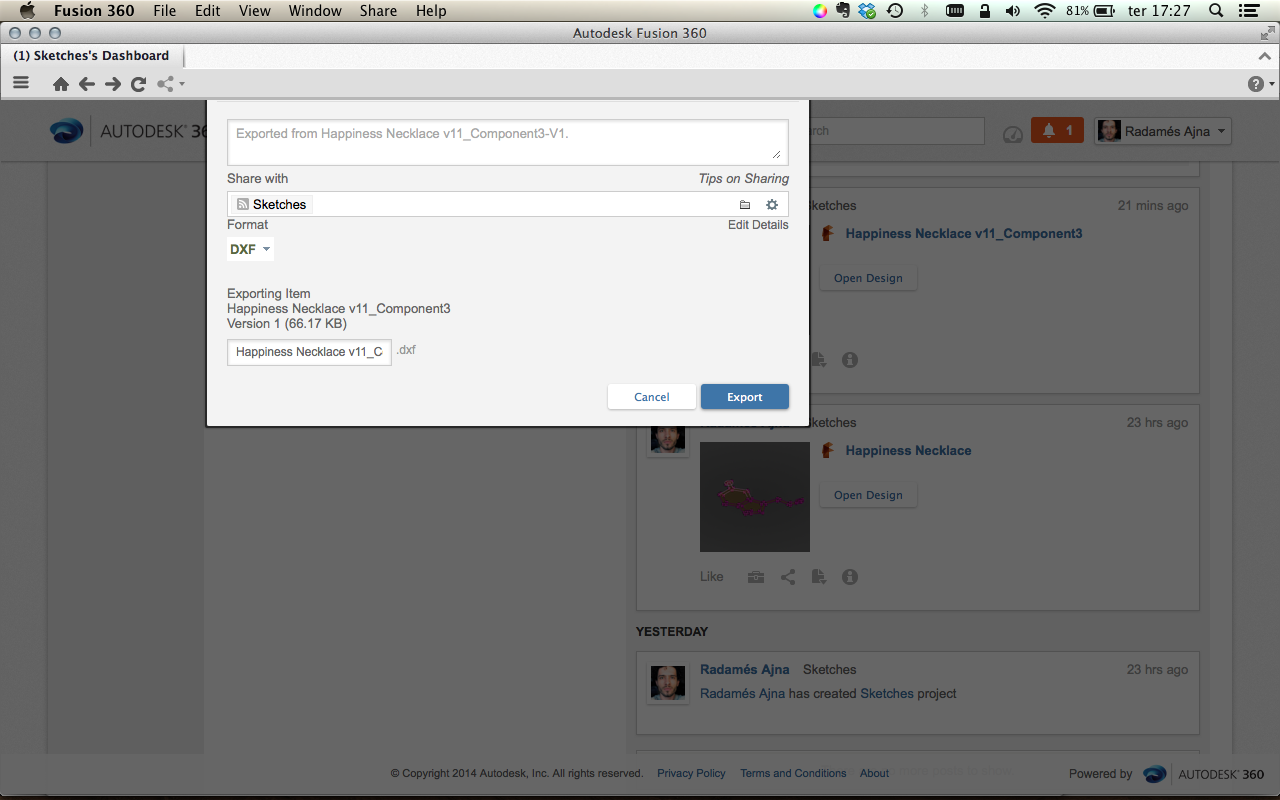Cancel the export dialog
This screenshot has height=800, width=1280.
pyautogui.click(x=652, y=397)
